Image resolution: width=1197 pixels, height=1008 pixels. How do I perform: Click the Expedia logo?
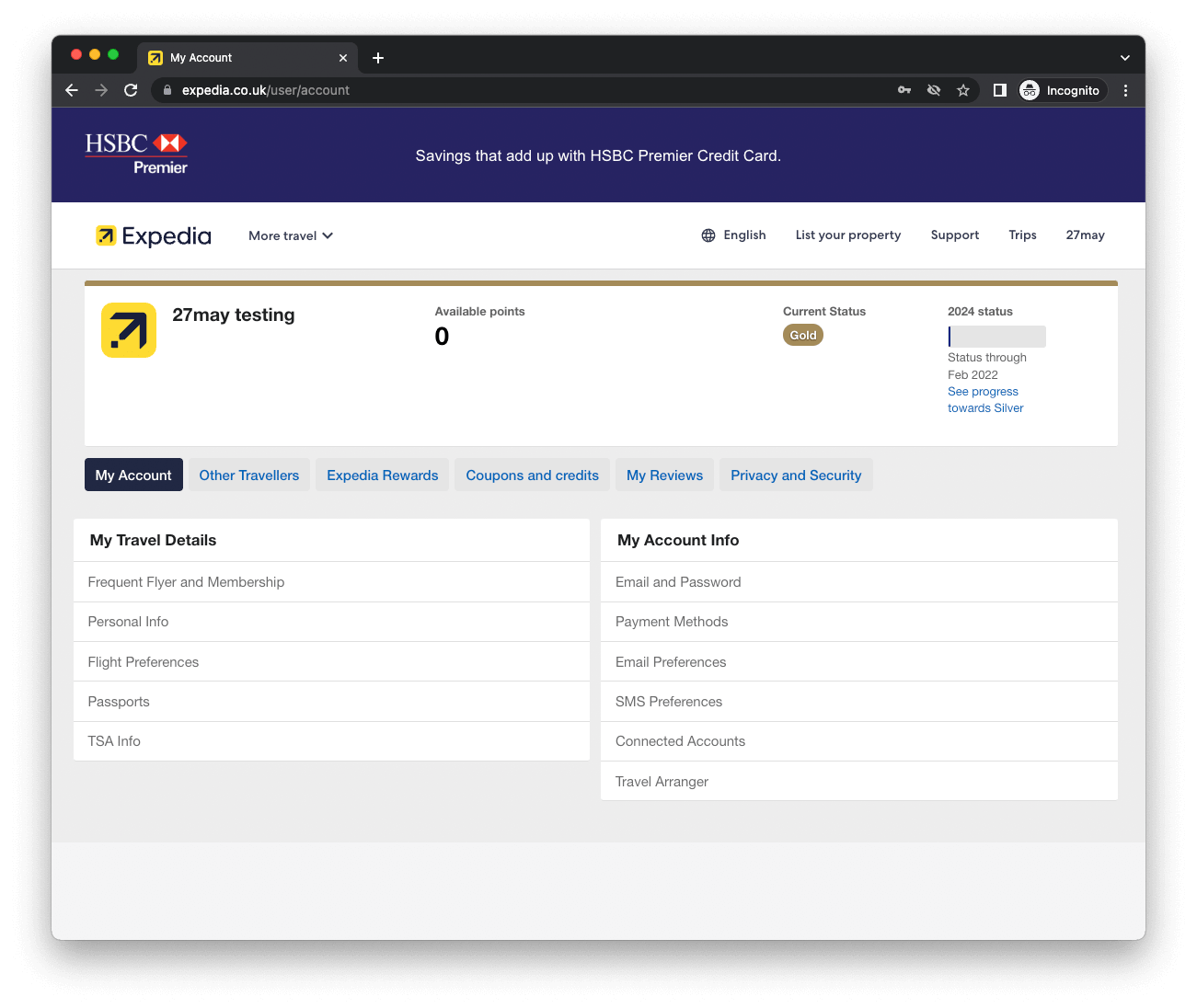point(154,236)
